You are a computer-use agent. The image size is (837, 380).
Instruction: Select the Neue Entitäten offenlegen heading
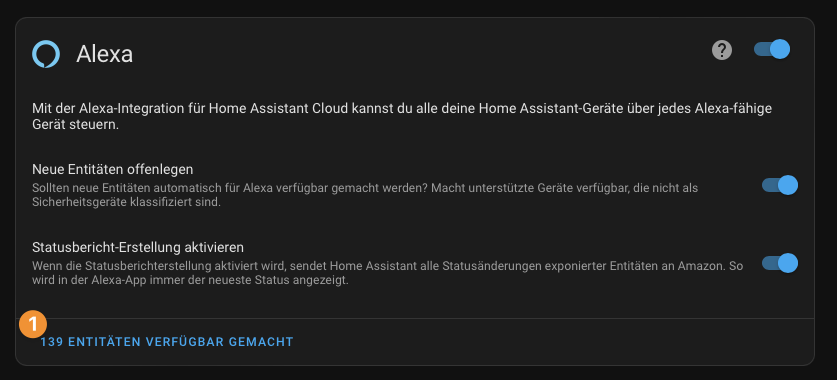tap(113, 169)
